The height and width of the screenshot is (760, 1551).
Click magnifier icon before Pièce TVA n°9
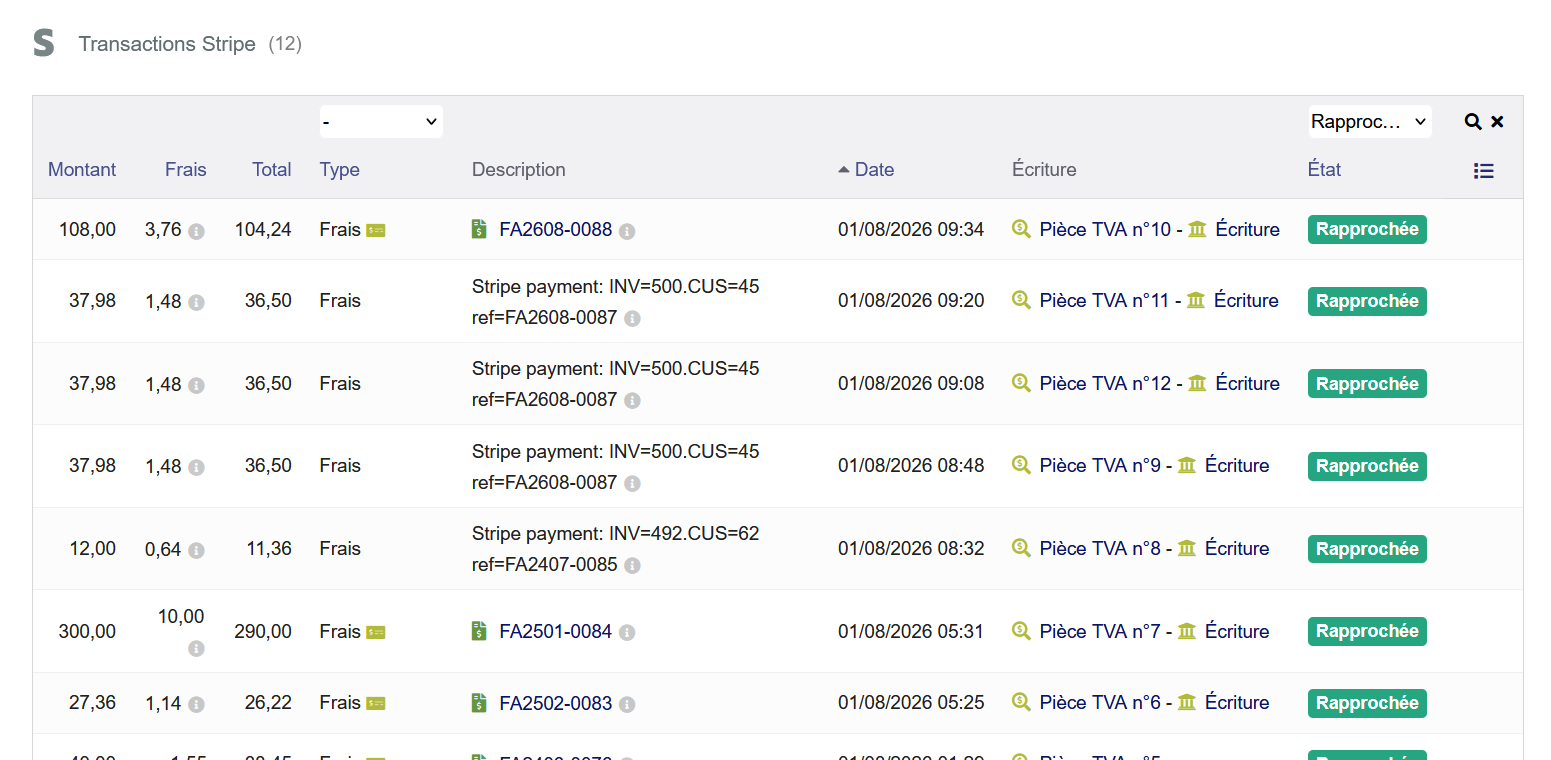pos(1021,465)
